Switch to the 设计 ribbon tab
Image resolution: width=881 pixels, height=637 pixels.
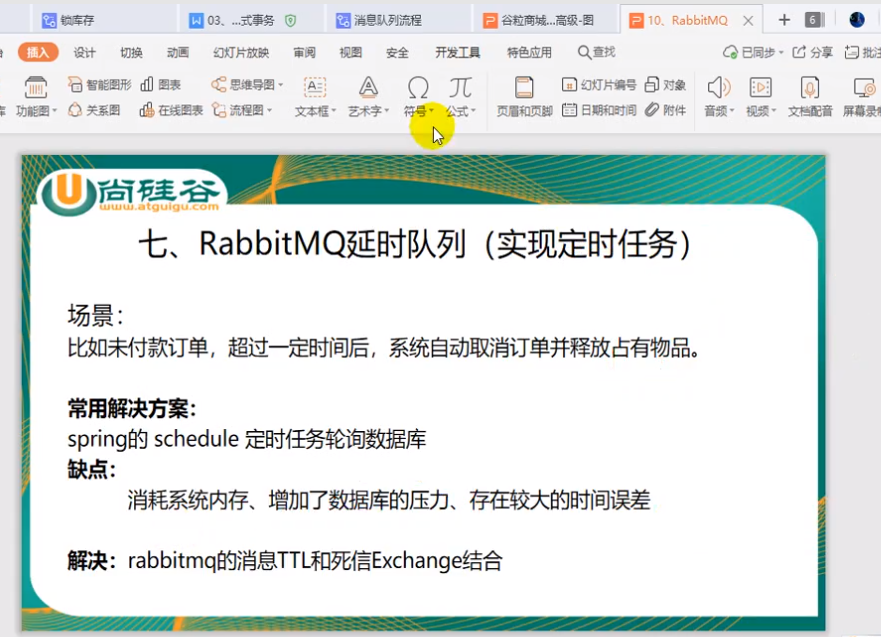(x=85, y=53)
